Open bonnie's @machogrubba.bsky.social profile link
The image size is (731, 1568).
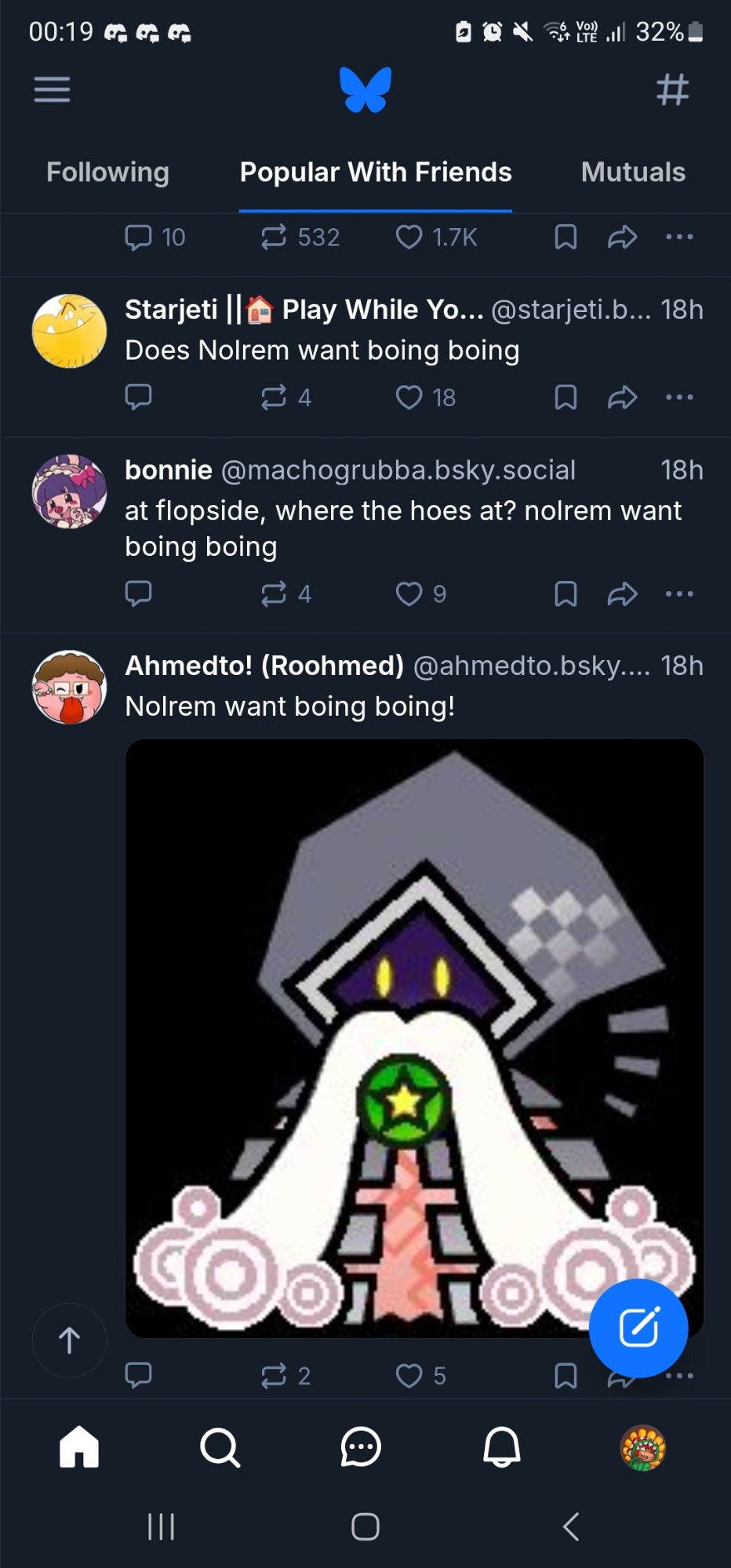(x=398, y=470)
